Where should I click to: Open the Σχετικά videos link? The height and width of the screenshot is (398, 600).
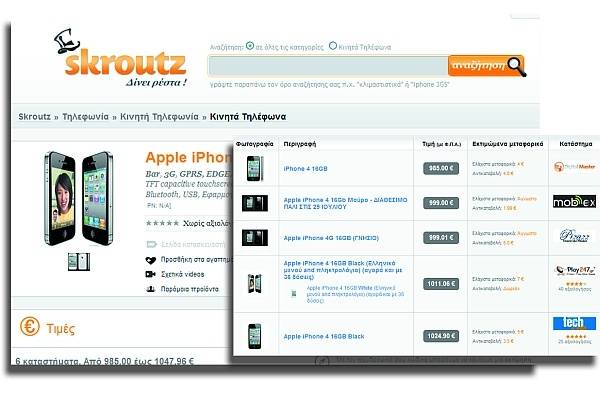click(183, 274)
